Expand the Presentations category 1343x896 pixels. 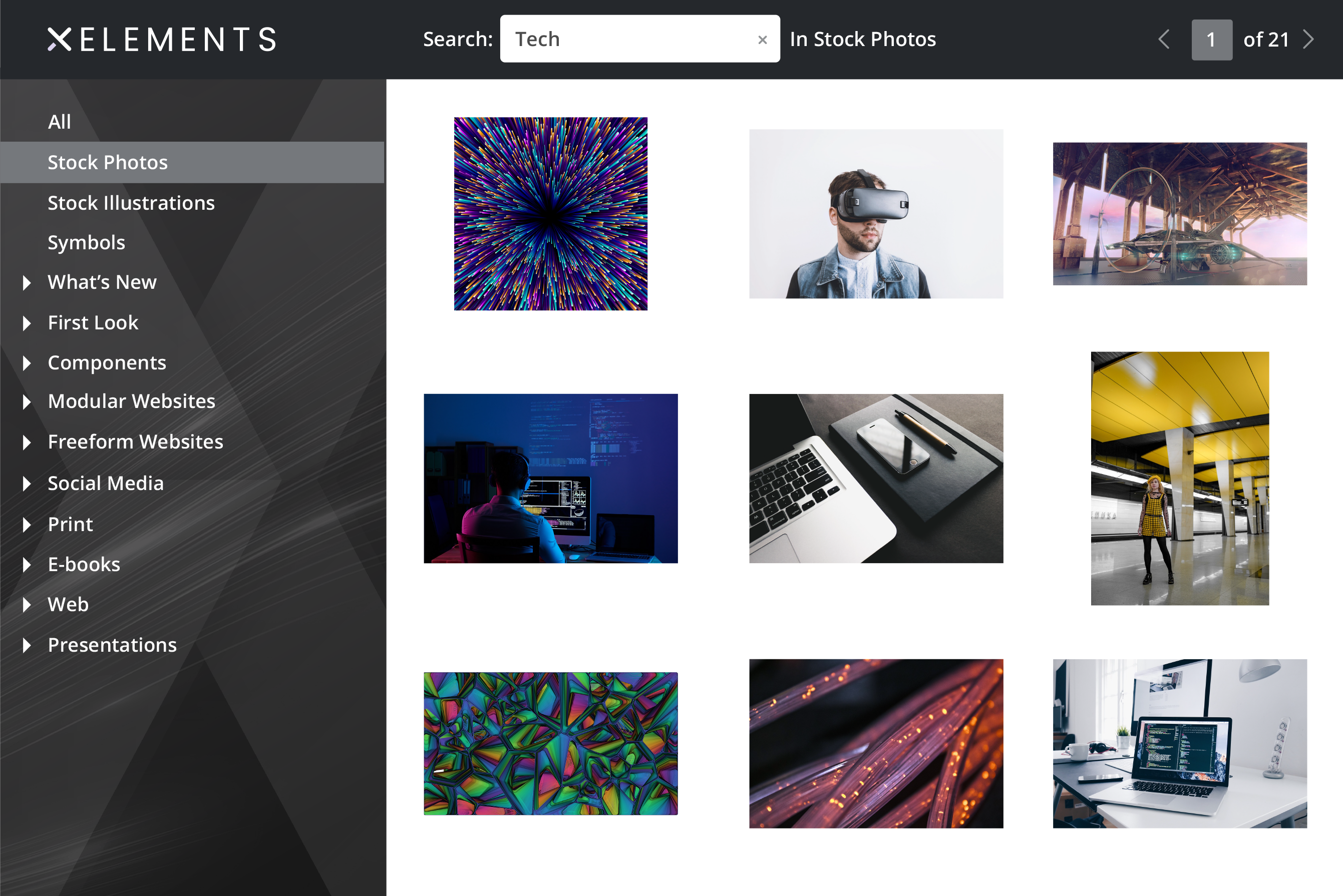[112, 645]
